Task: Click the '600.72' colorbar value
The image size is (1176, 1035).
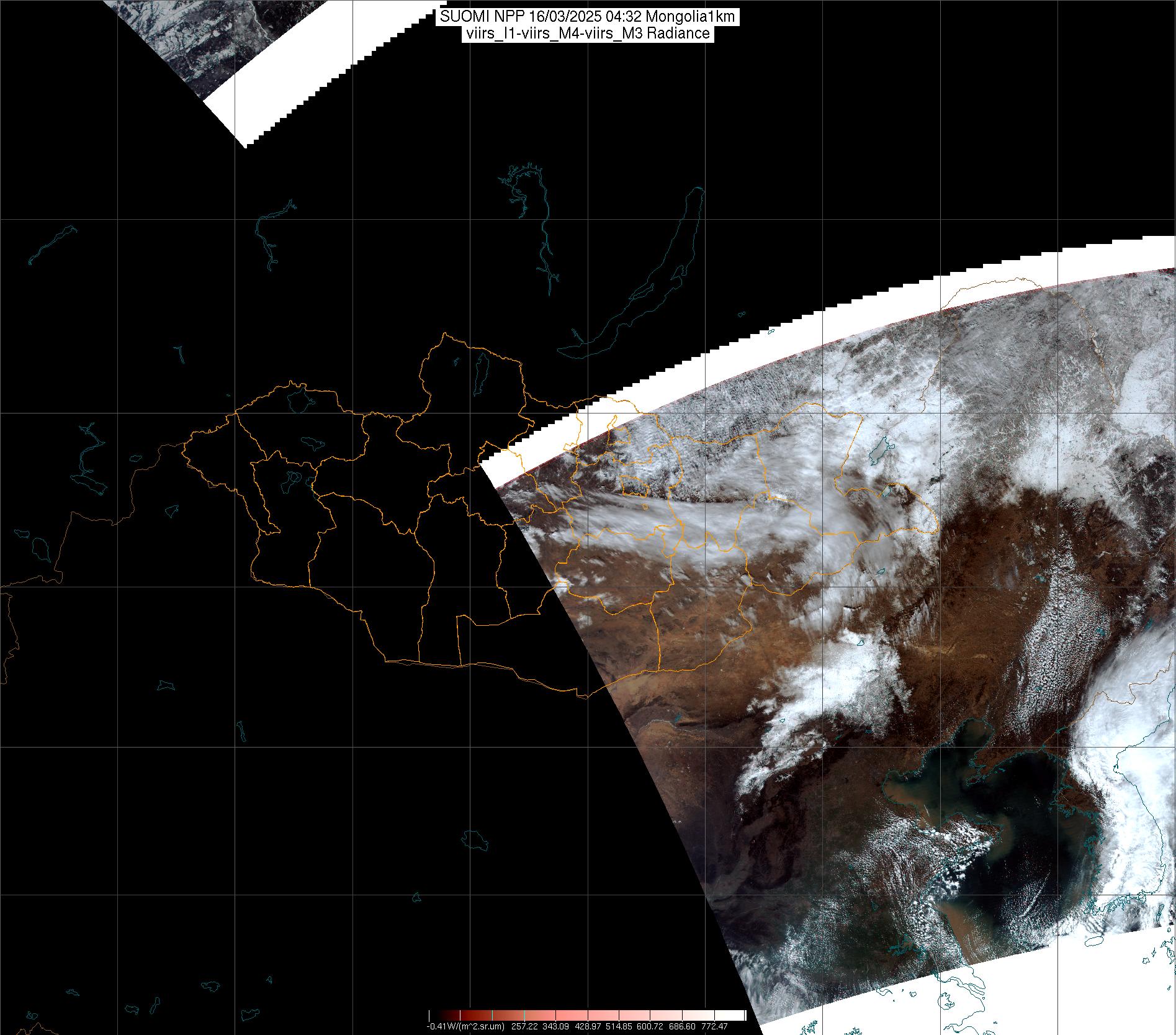Action: coord(650,1026)
